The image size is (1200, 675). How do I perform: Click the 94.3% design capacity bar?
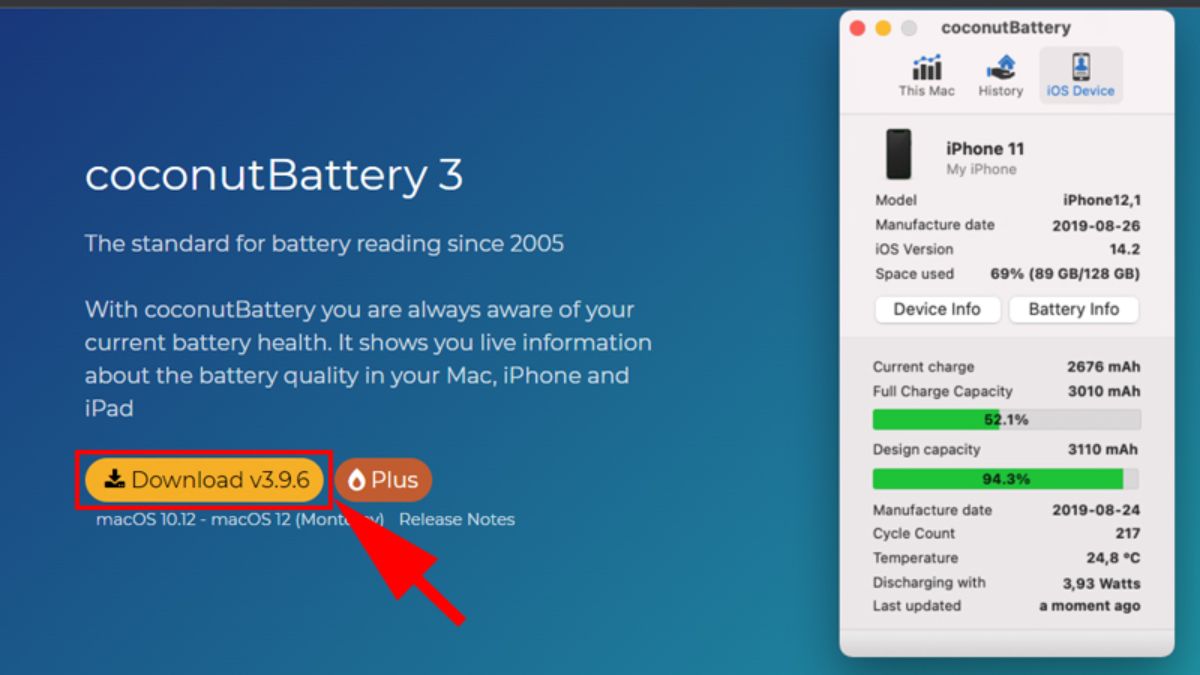[x=1006, y=479]
